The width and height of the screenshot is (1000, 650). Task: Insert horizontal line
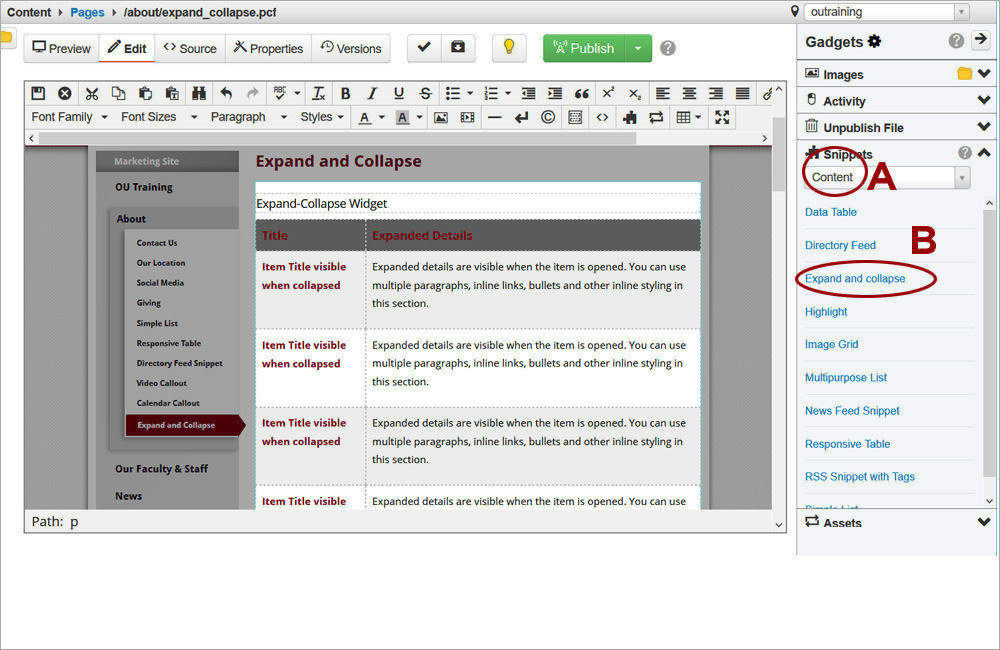click(x=495, y=117)
